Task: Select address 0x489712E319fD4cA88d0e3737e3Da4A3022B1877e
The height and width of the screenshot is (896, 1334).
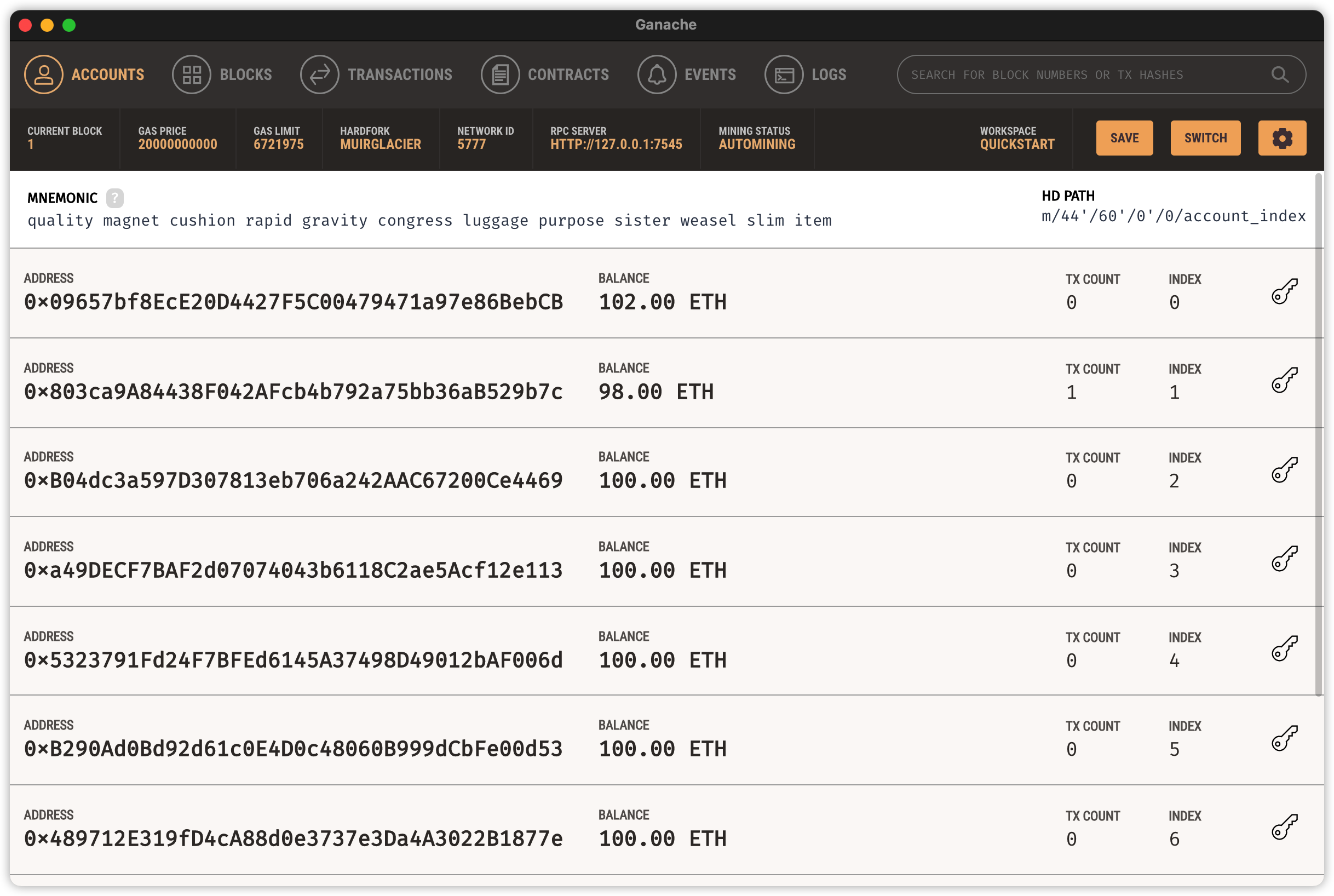Action: click(294, 839)
